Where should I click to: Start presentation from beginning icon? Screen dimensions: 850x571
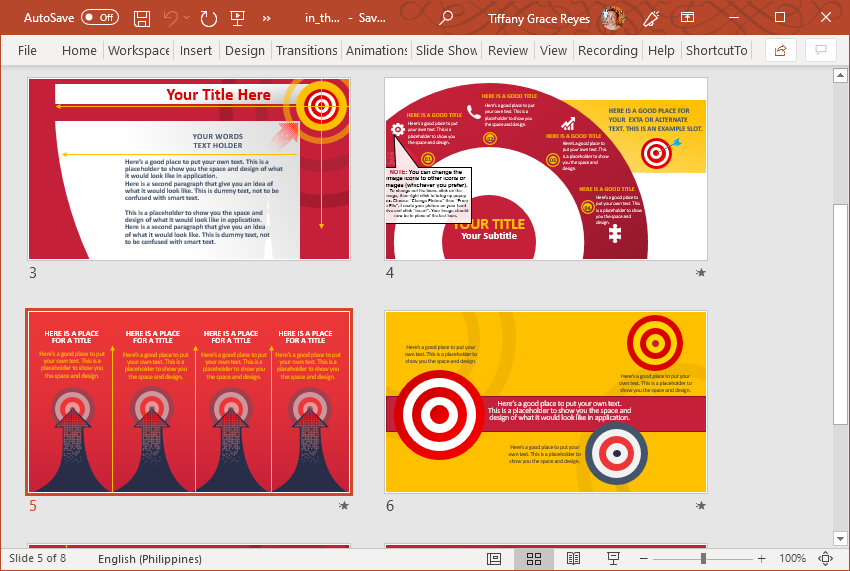[x=237, y=18]
